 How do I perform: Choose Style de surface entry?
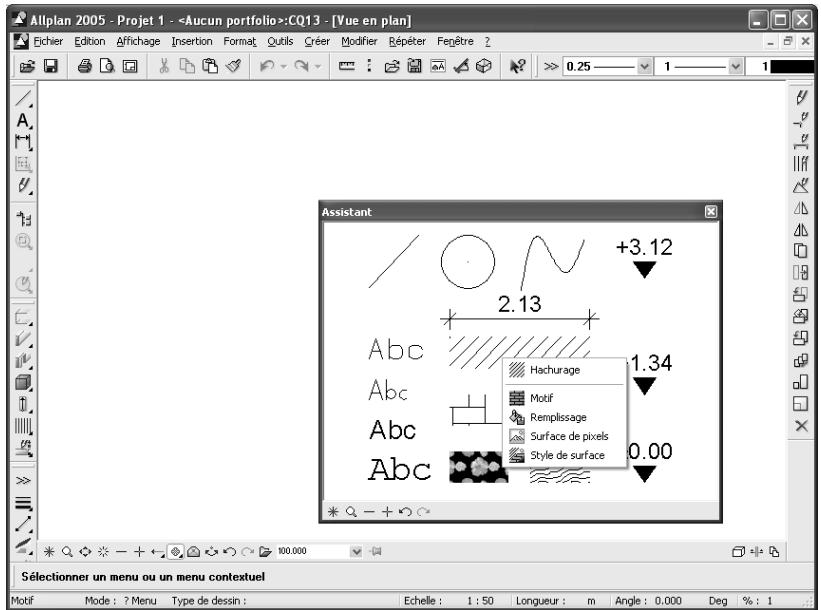click(x=564, y=455)
